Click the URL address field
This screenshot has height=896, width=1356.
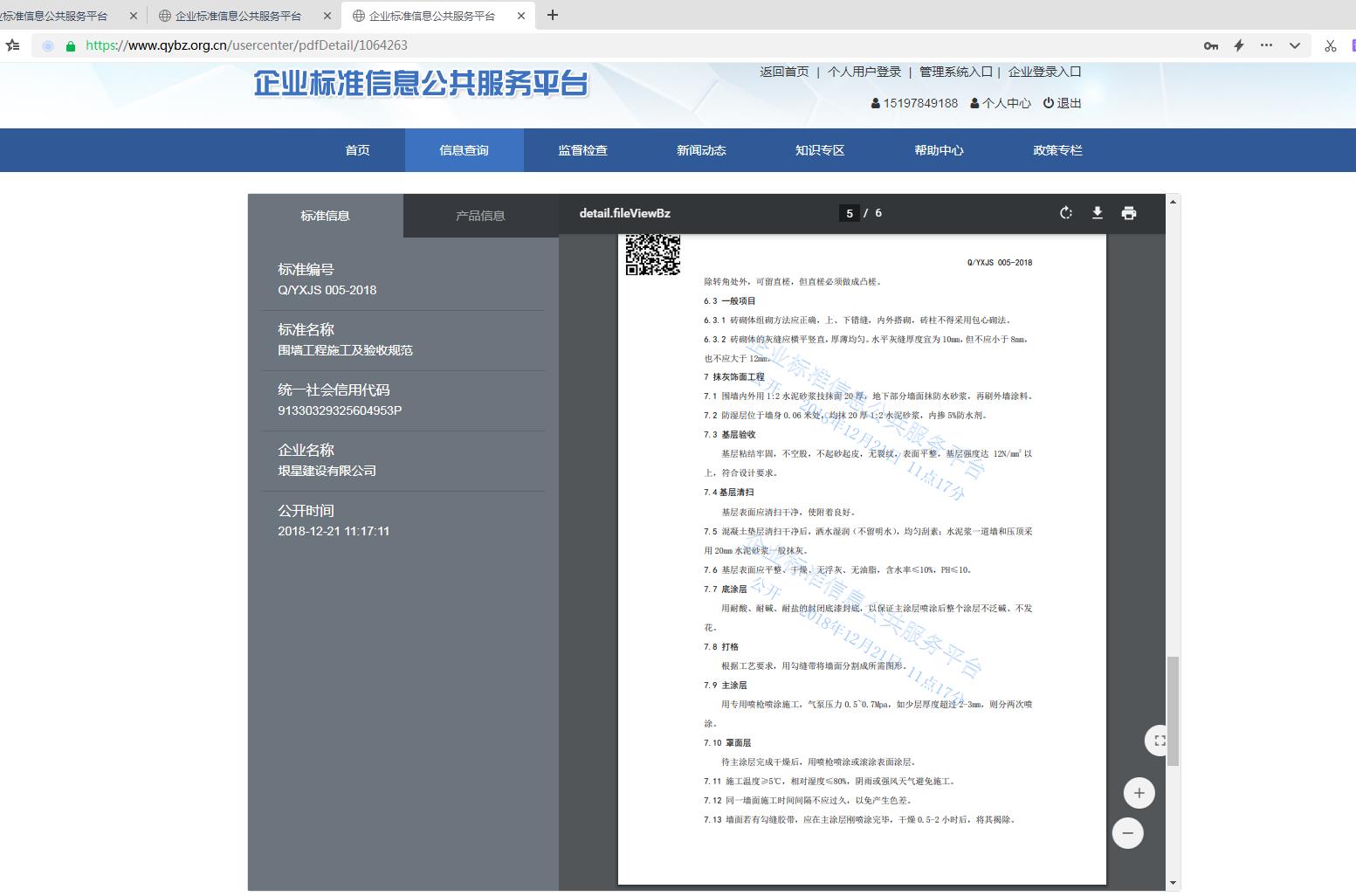[x=611, y=45]
